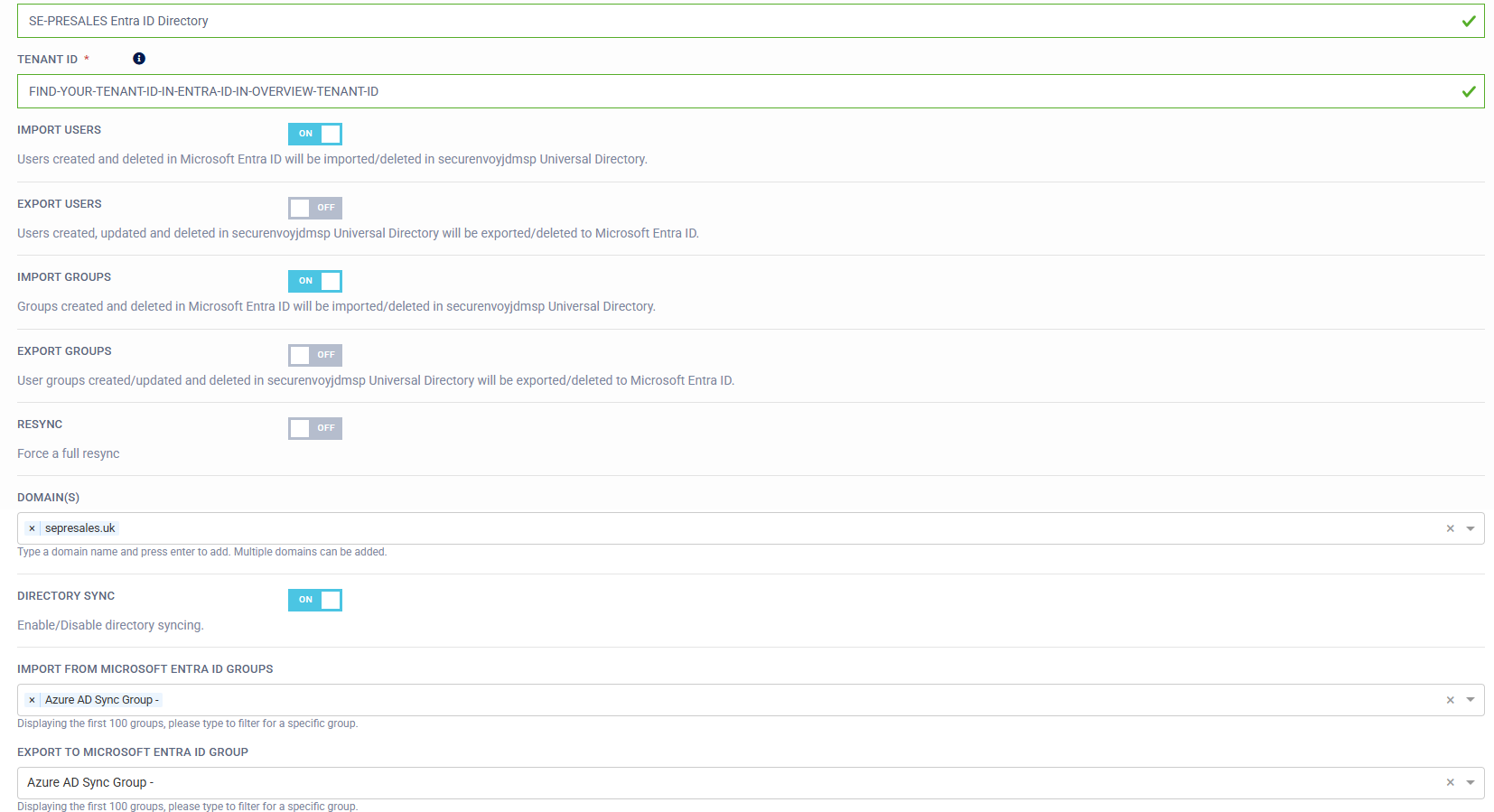Click the 'Type a domain name' hint text
This screenshot has height=812, width=1494.
pos(201,552)
